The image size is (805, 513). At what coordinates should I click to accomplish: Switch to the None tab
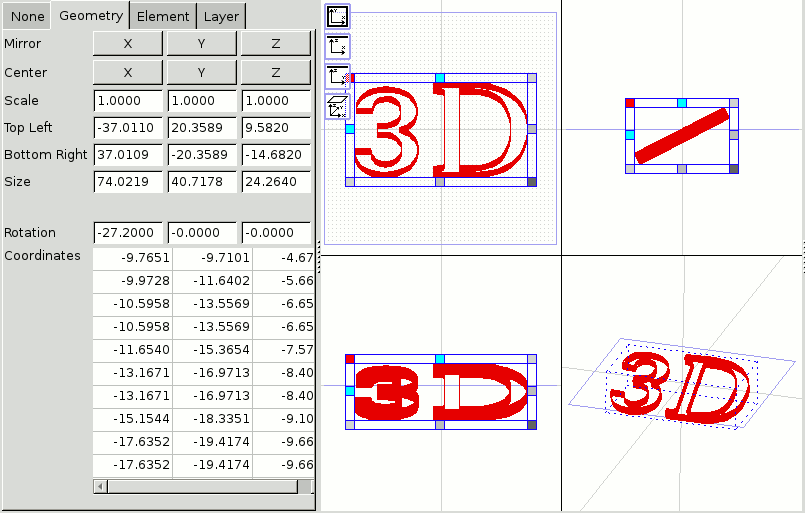pyautogui.click(x=28, y=16)
